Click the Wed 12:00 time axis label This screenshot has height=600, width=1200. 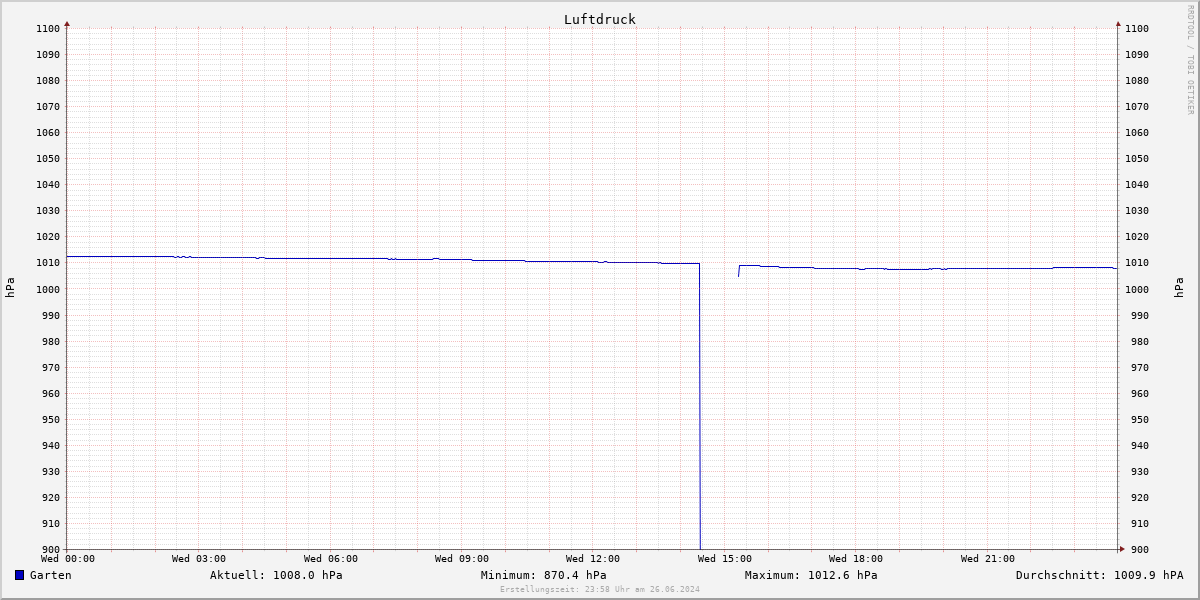point(593,559)
